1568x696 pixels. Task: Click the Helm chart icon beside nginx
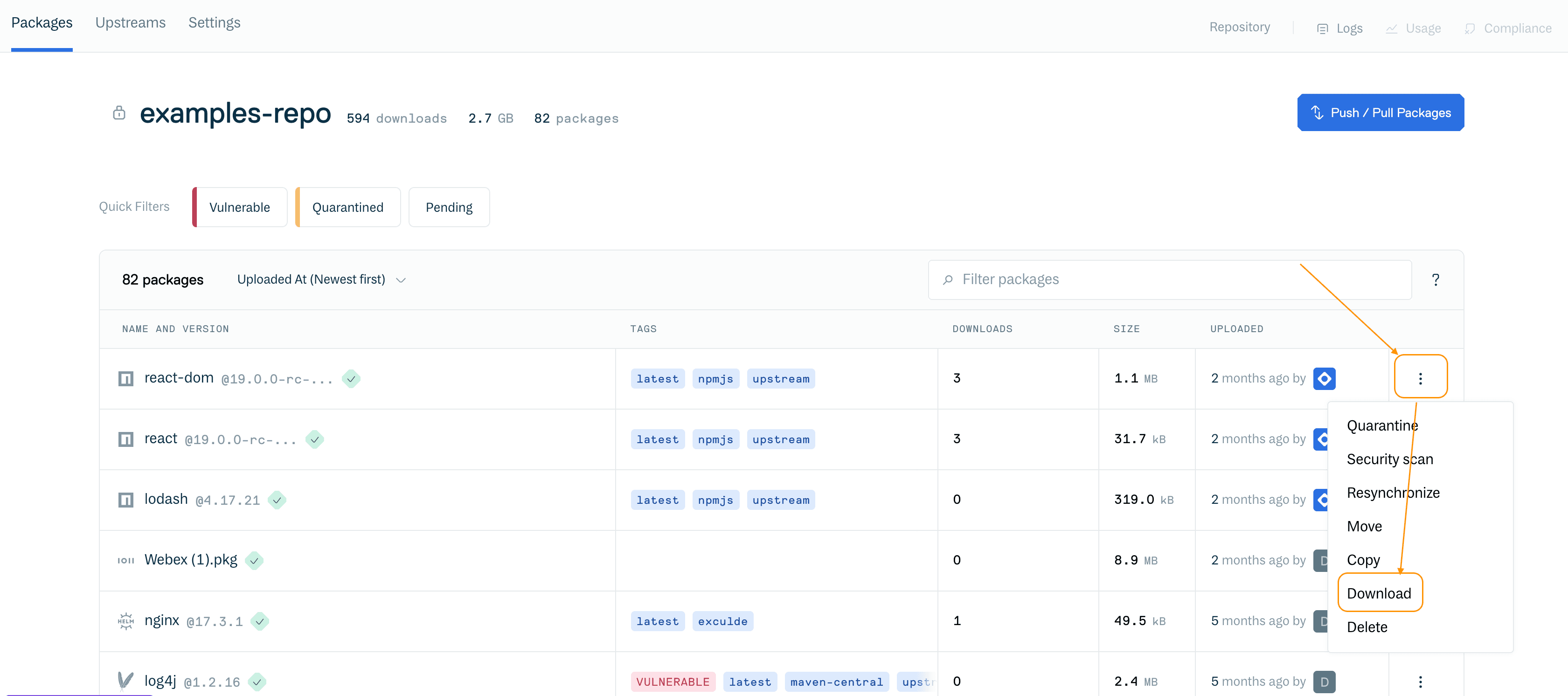(125, 620)
